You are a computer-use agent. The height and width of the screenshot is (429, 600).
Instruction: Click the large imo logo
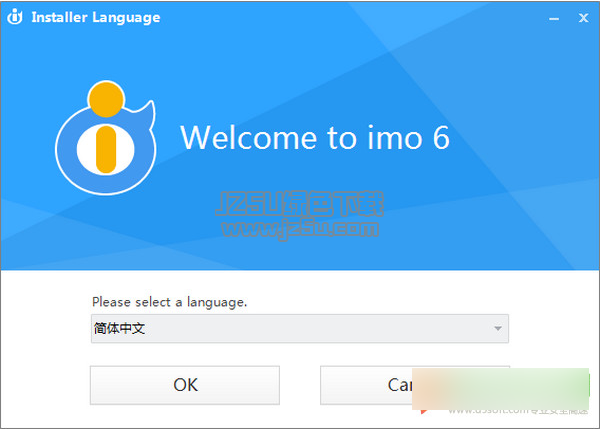[x=106, y=138]
